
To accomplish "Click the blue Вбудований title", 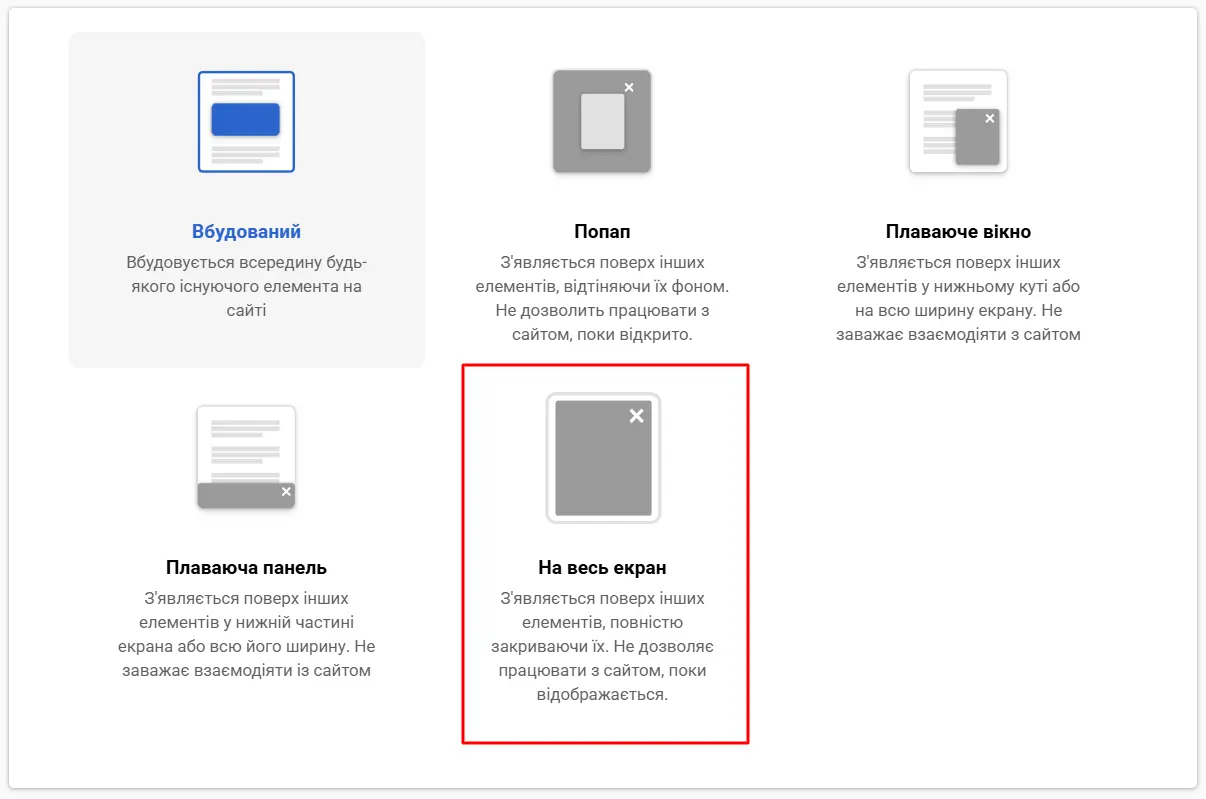I will click(x=246, y=232).
